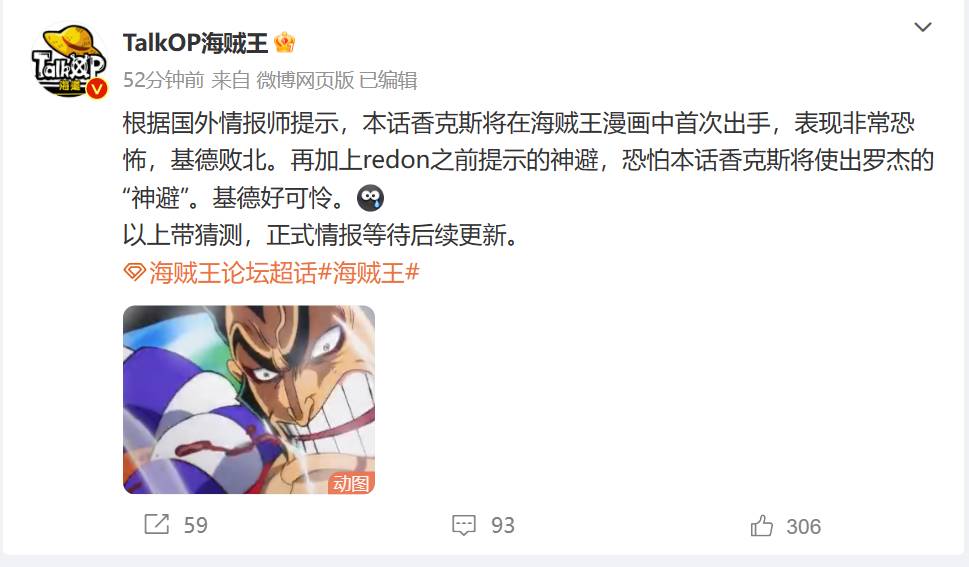Click the crown membership icon

tap(284, 43)
